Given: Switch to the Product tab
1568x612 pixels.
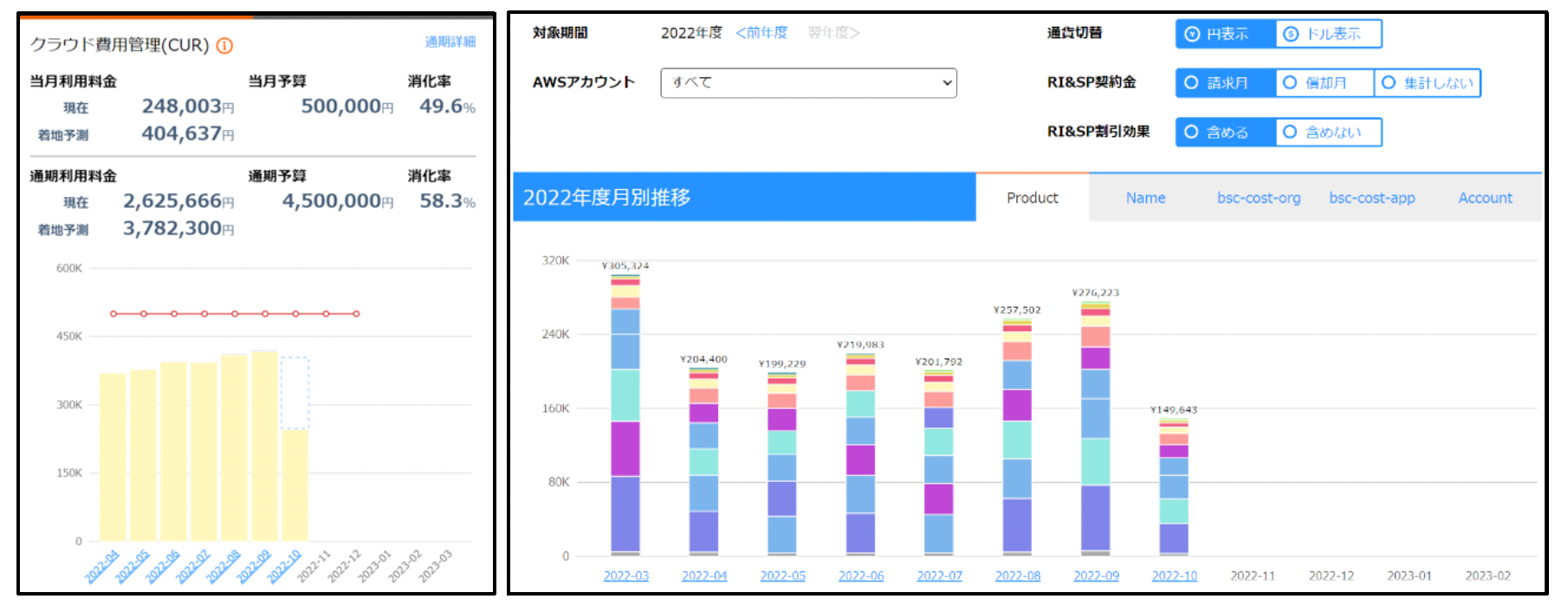Looking at the screenshot, I should point(1032,198).
